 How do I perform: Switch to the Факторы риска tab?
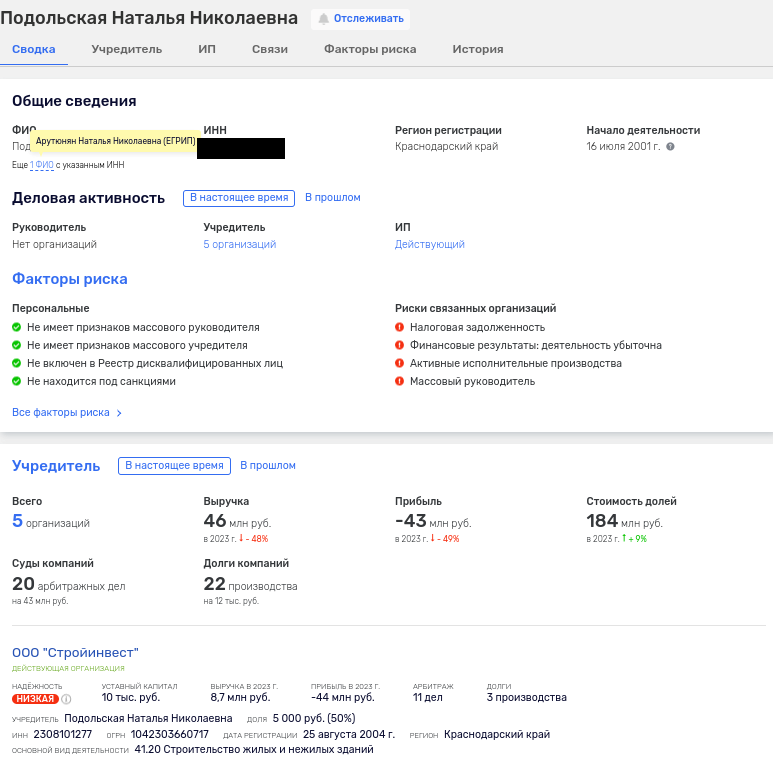369,49
